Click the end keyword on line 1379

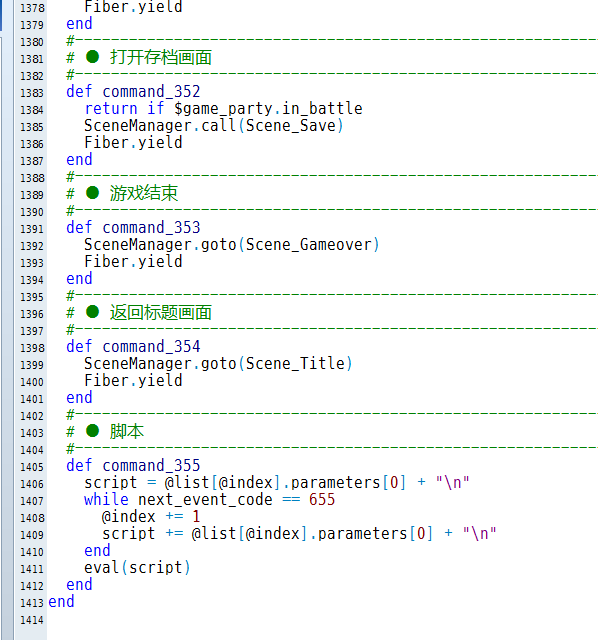pyautogui.click(x=79, y=24)
